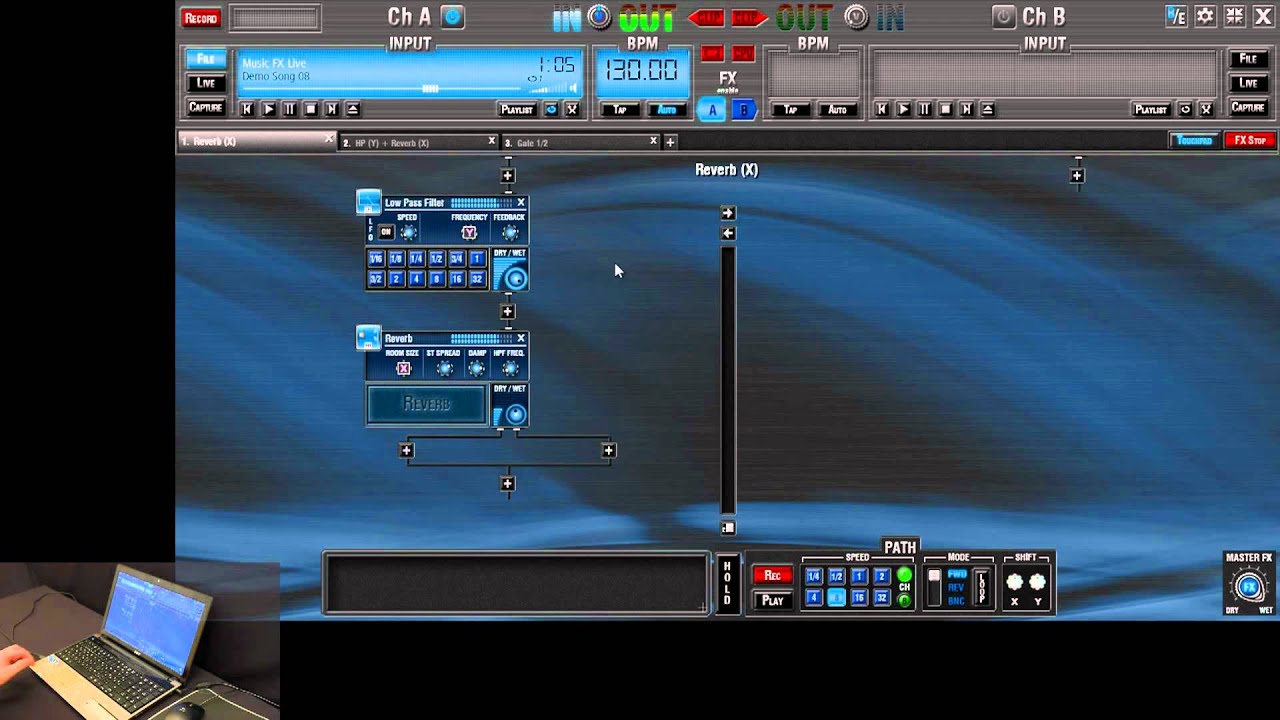
Task: Play the channel A song
Action: (x=268, y=109)
